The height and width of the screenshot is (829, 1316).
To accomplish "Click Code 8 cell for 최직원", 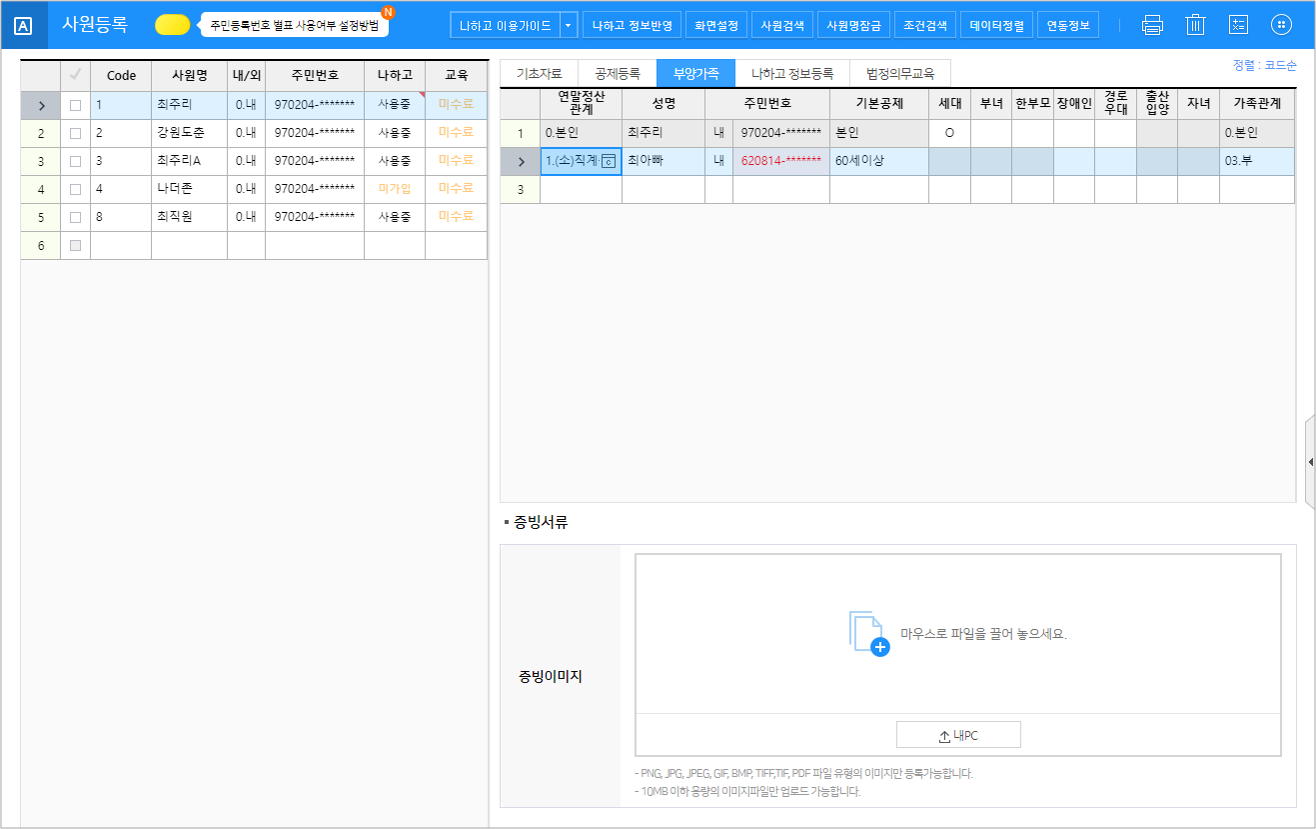I will click(121, 216).
